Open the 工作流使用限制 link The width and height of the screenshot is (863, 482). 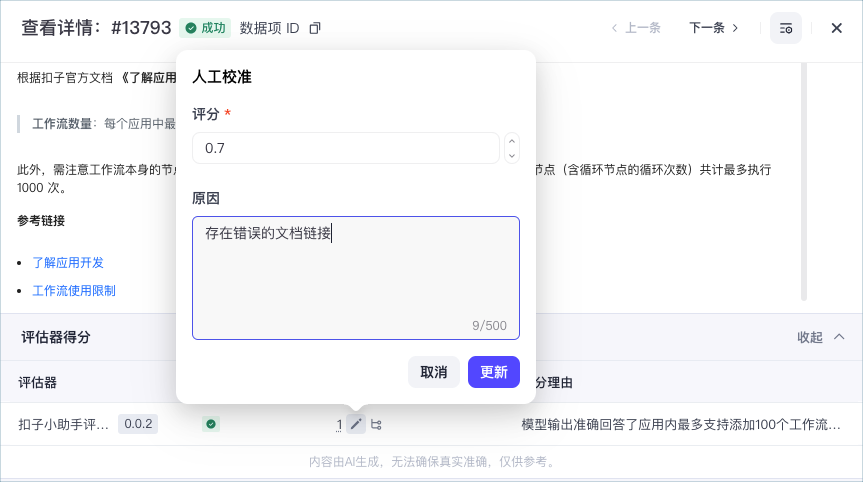point(74,291)
